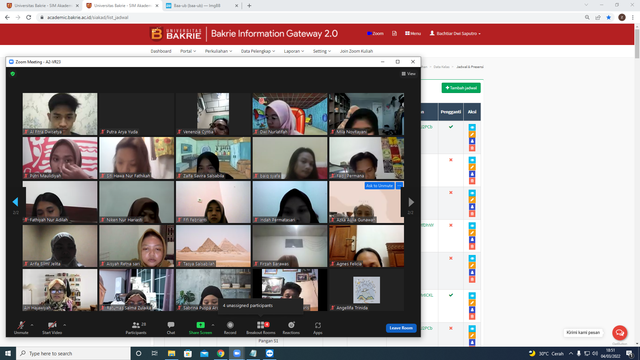Open Breakout Rooms in Zoom toolbar
The height and width of the screenshot is (360, 640).
click(x=261, y=328)
